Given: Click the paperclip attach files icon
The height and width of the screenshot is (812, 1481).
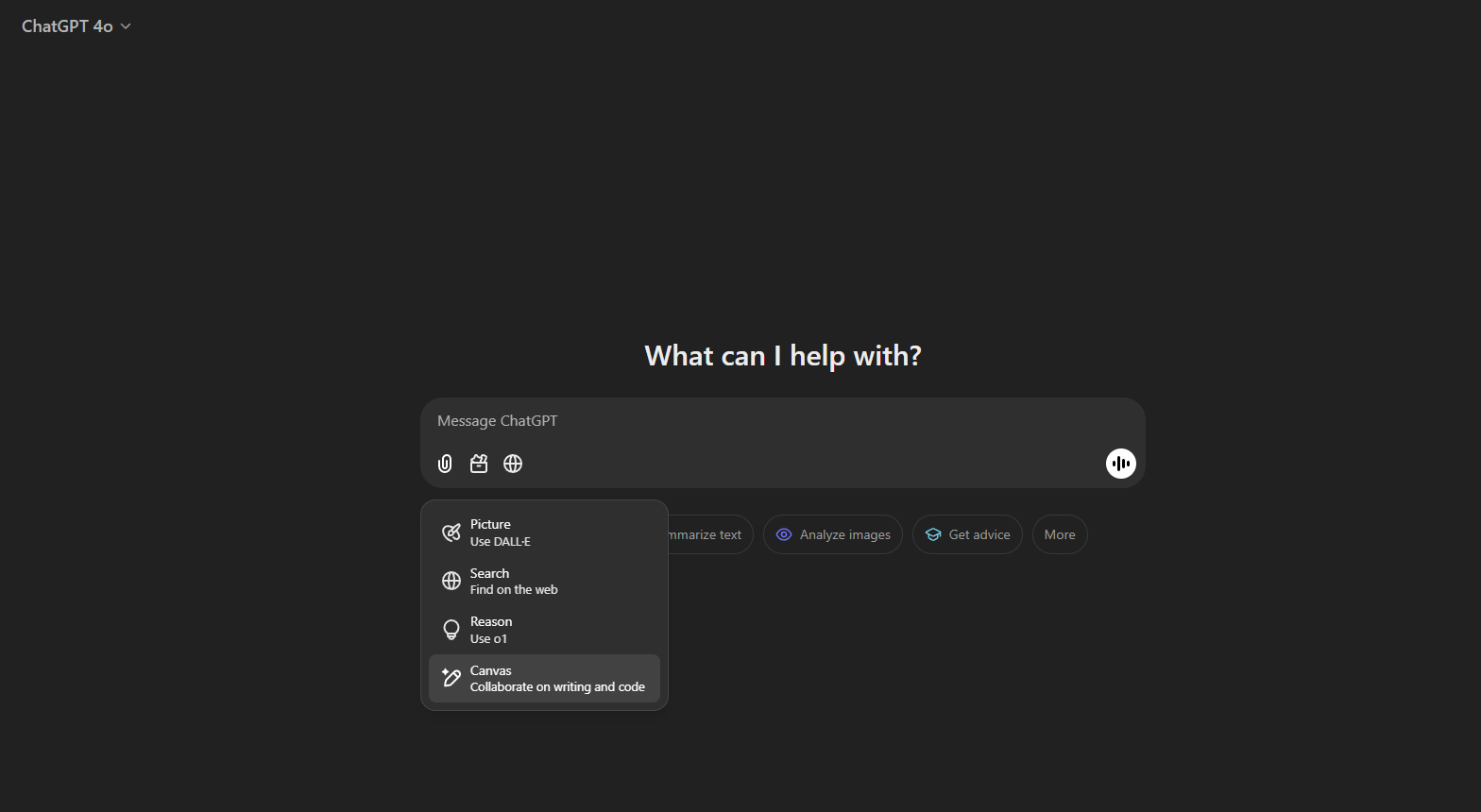Looking at the screenshot, I should (x=445, y=464).
